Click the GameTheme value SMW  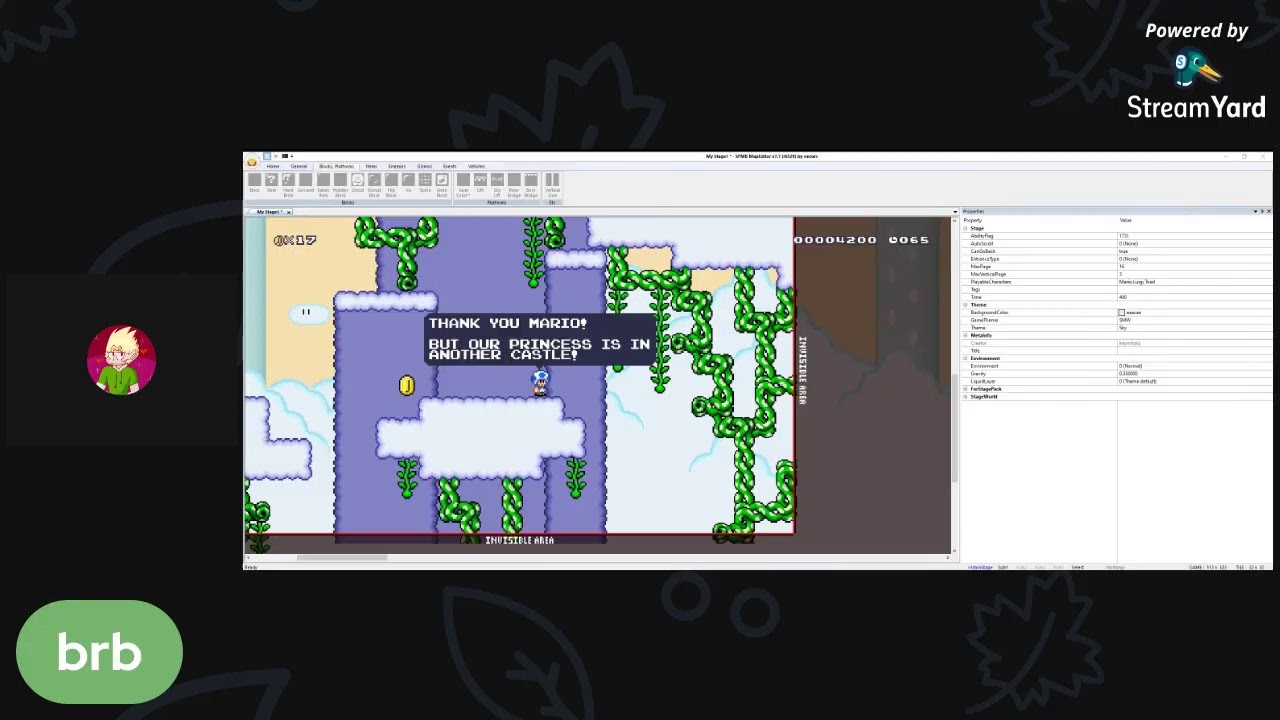coord(1125,320)
